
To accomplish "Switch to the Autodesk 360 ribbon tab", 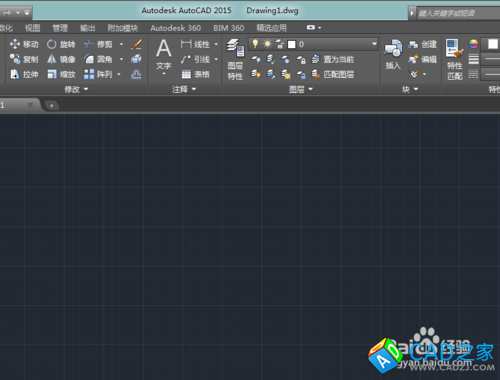I will pos(175,28).
